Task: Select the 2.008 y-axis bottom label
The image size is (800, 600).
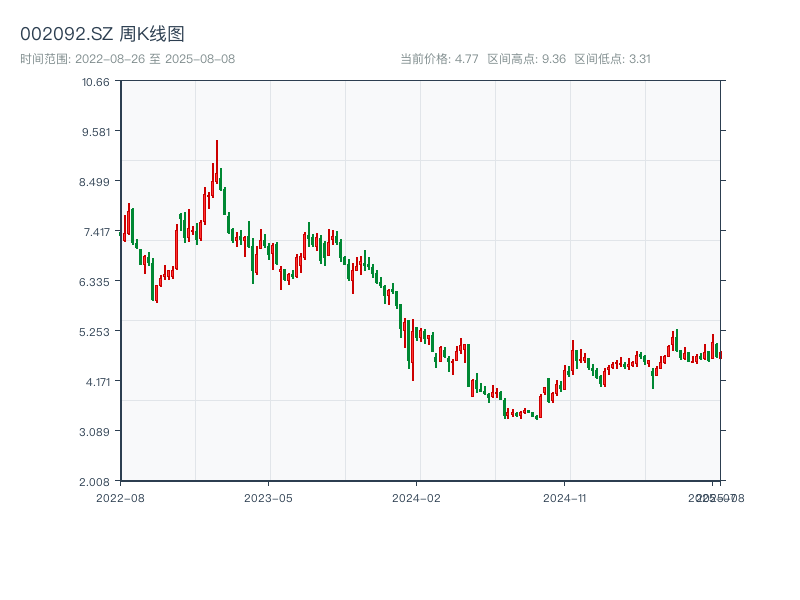Action: coord(95,481)
